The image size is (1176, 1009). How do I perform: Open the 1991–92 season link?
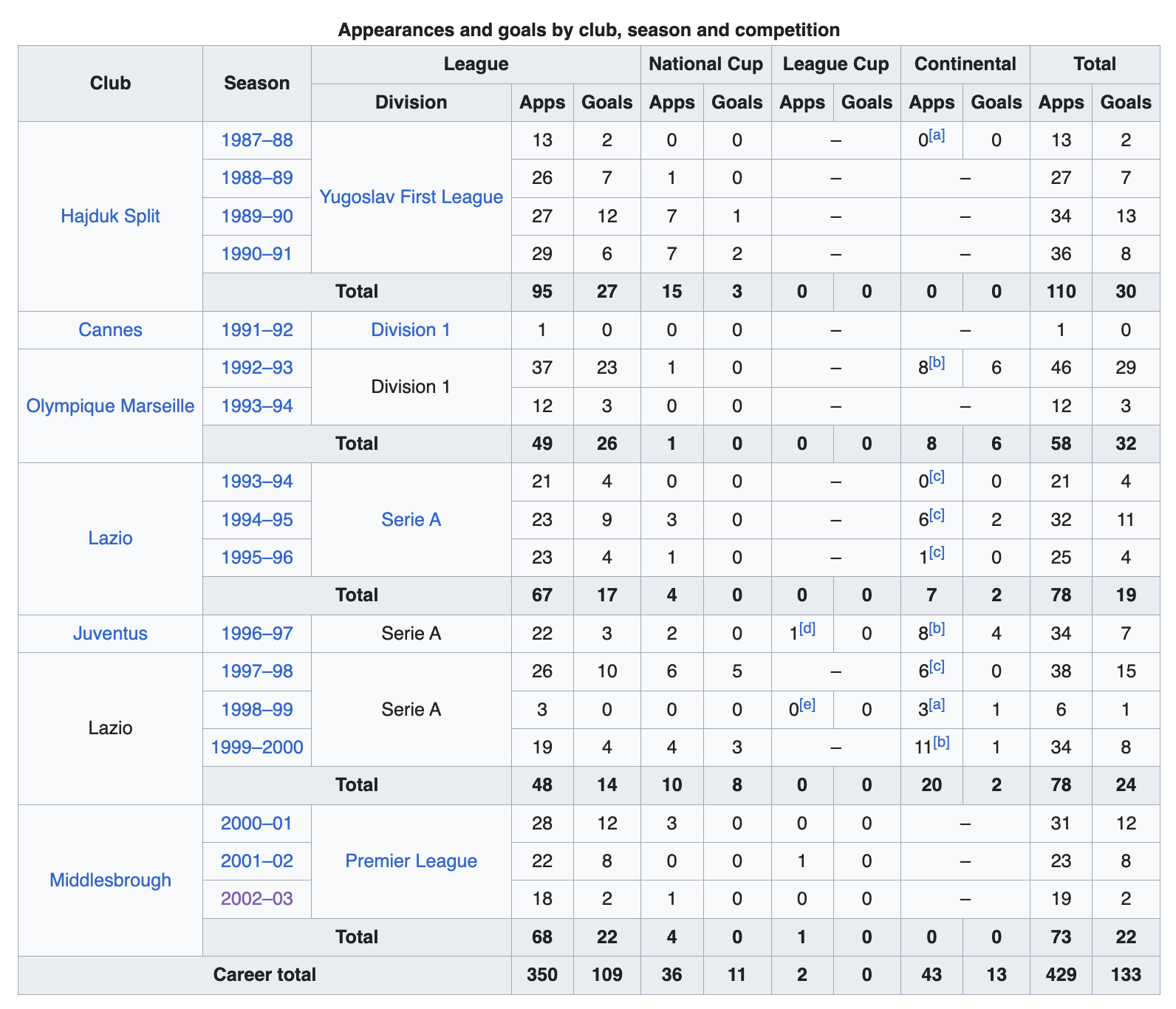coord(257,330)
